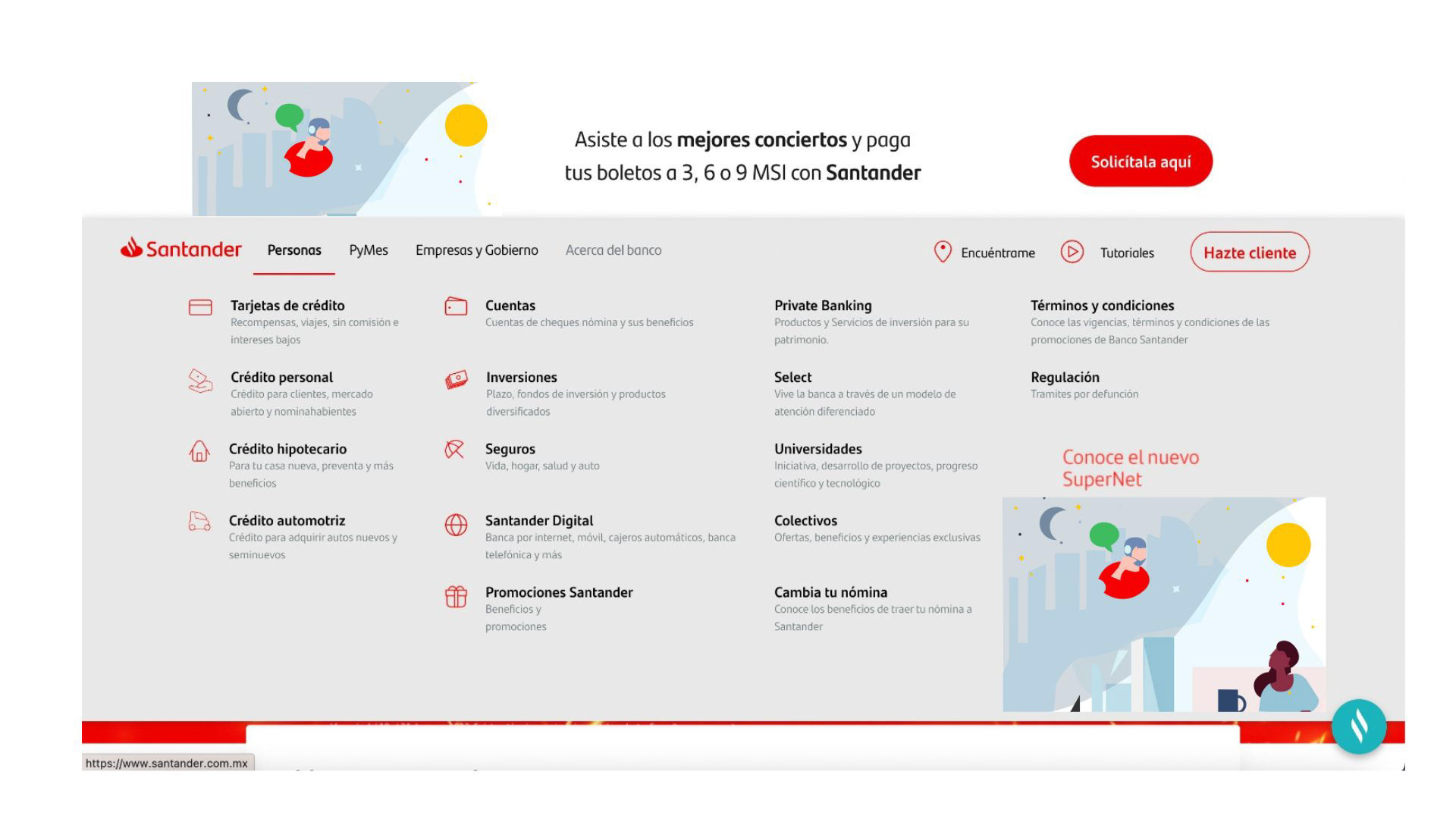Select Crédito hipotecario in the menu

(288, 449)
